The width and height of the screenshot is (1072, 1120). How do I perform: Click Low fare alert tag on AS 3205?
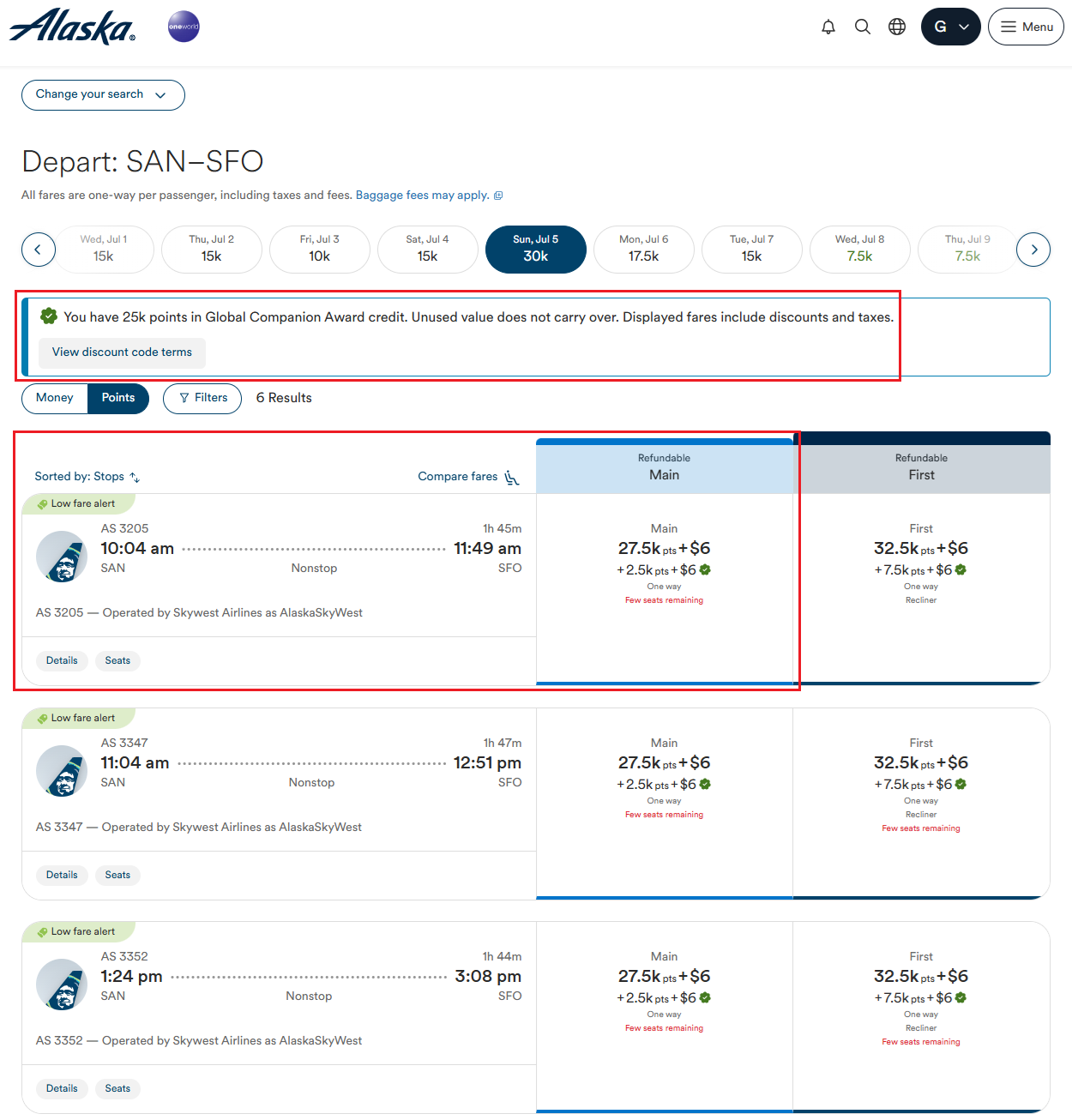(x=78, y=503)
